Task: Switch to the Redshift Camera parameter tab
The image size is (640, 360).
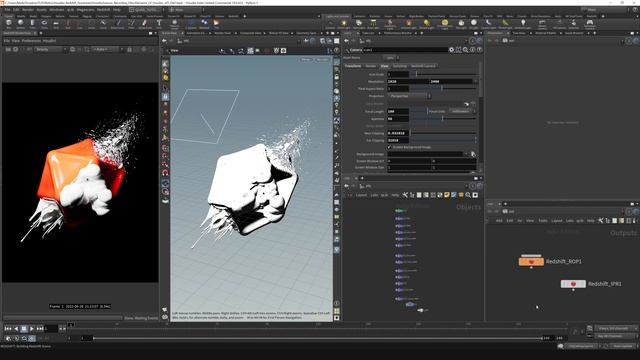Action: 423,66
